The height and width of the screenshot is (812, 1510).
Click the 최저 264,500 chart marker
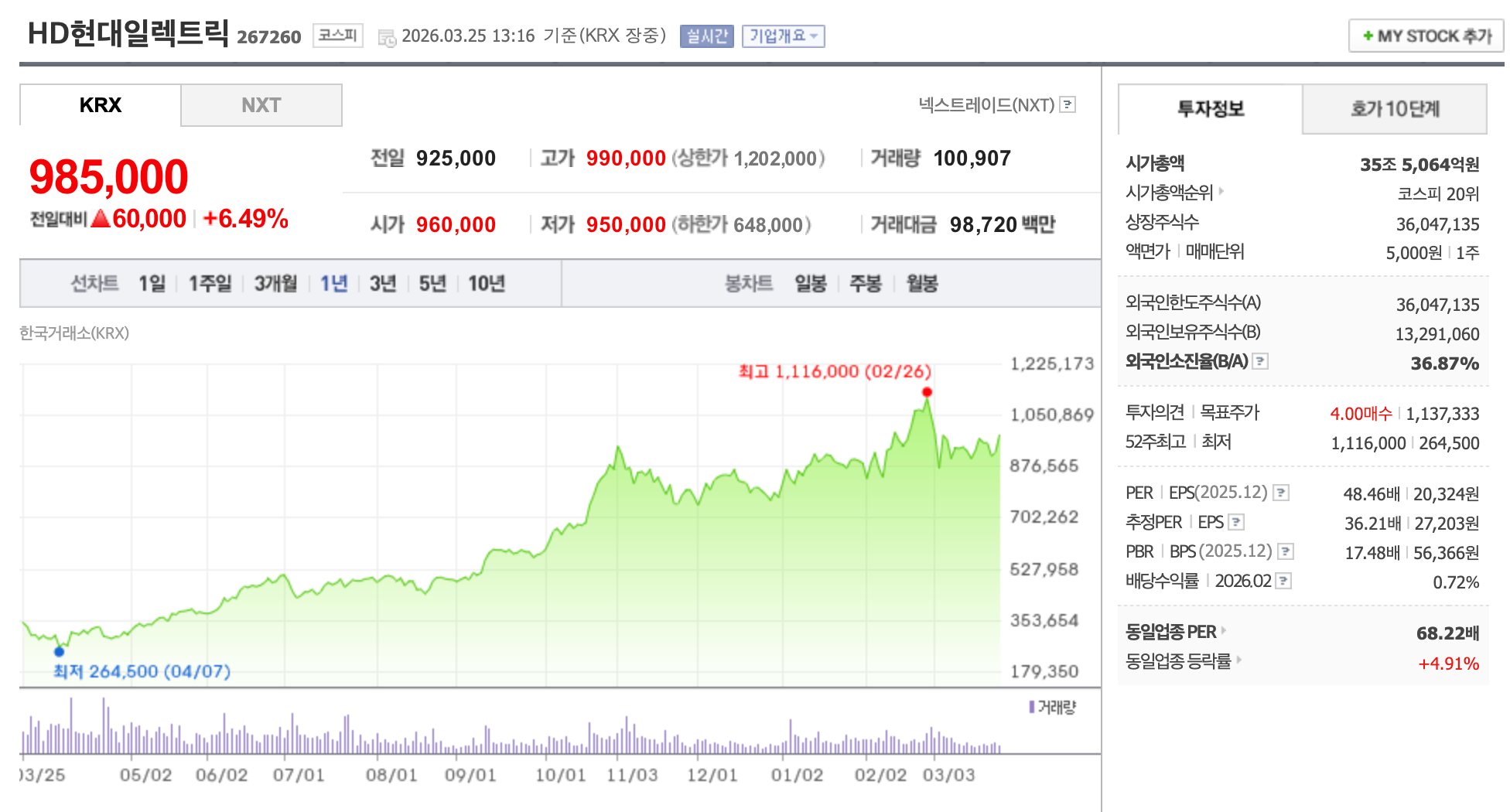point(60,651)
